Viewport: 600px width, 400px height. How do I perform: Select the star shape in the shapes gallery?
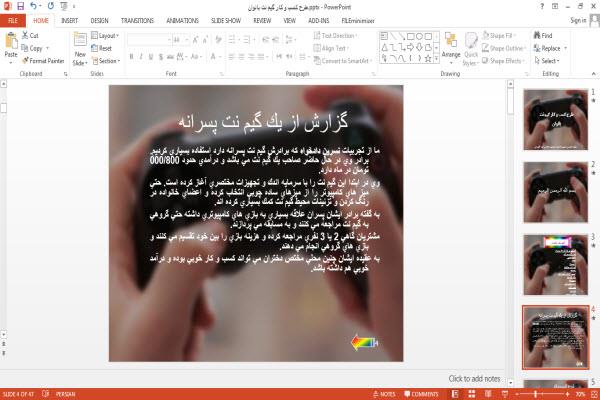point(428,58)
